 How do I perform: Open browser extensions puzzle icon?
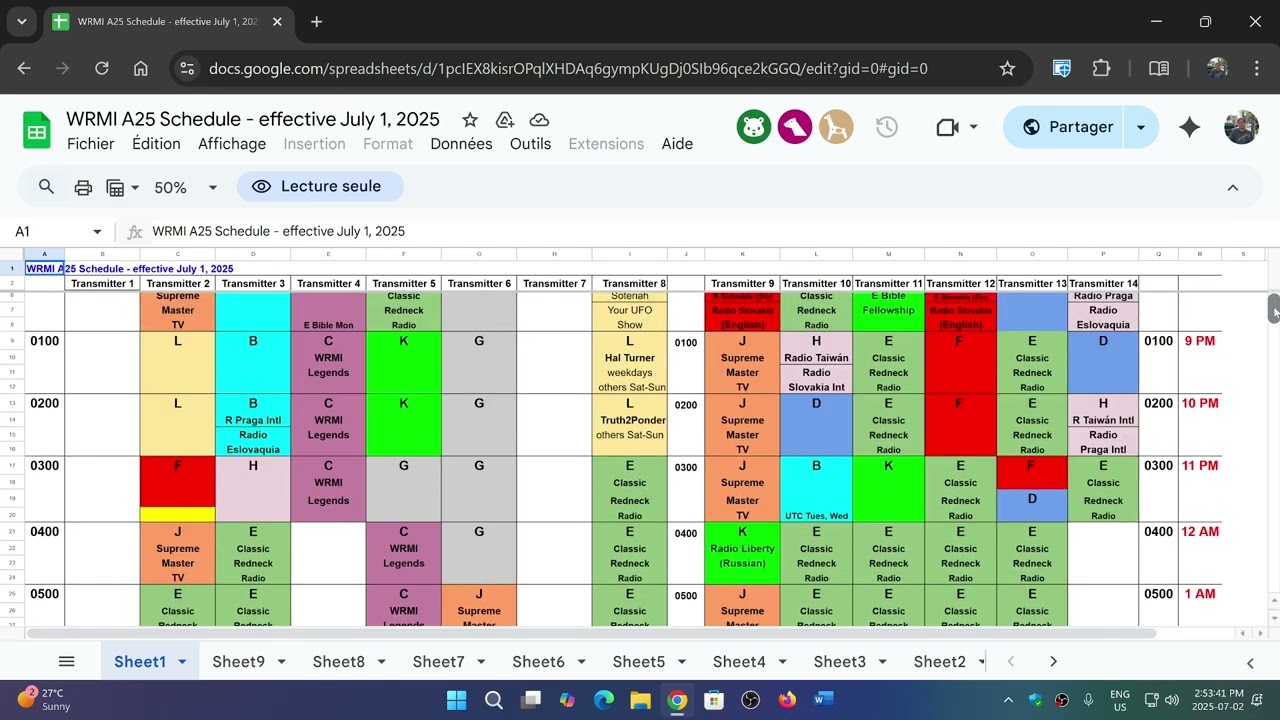coord(1101,68)
